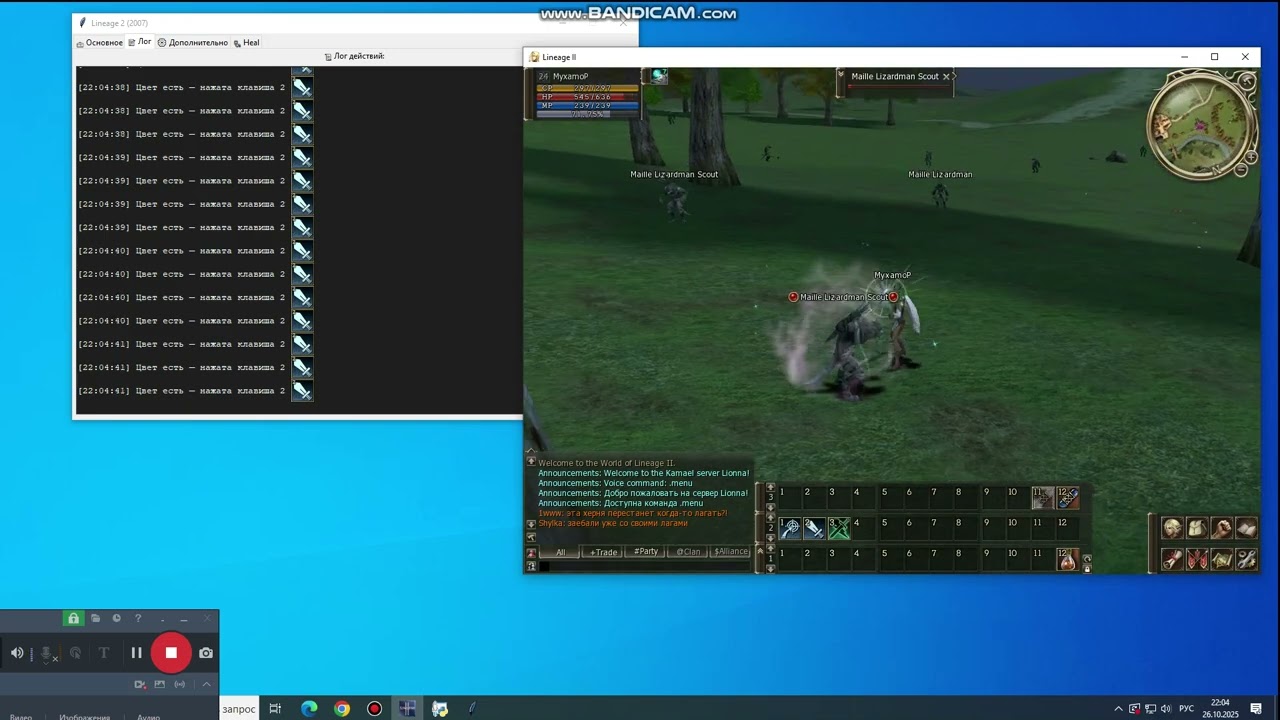This screenshot has width=1280, height=720.
Task: Select the @Clan chat tab
Action: 688,552
